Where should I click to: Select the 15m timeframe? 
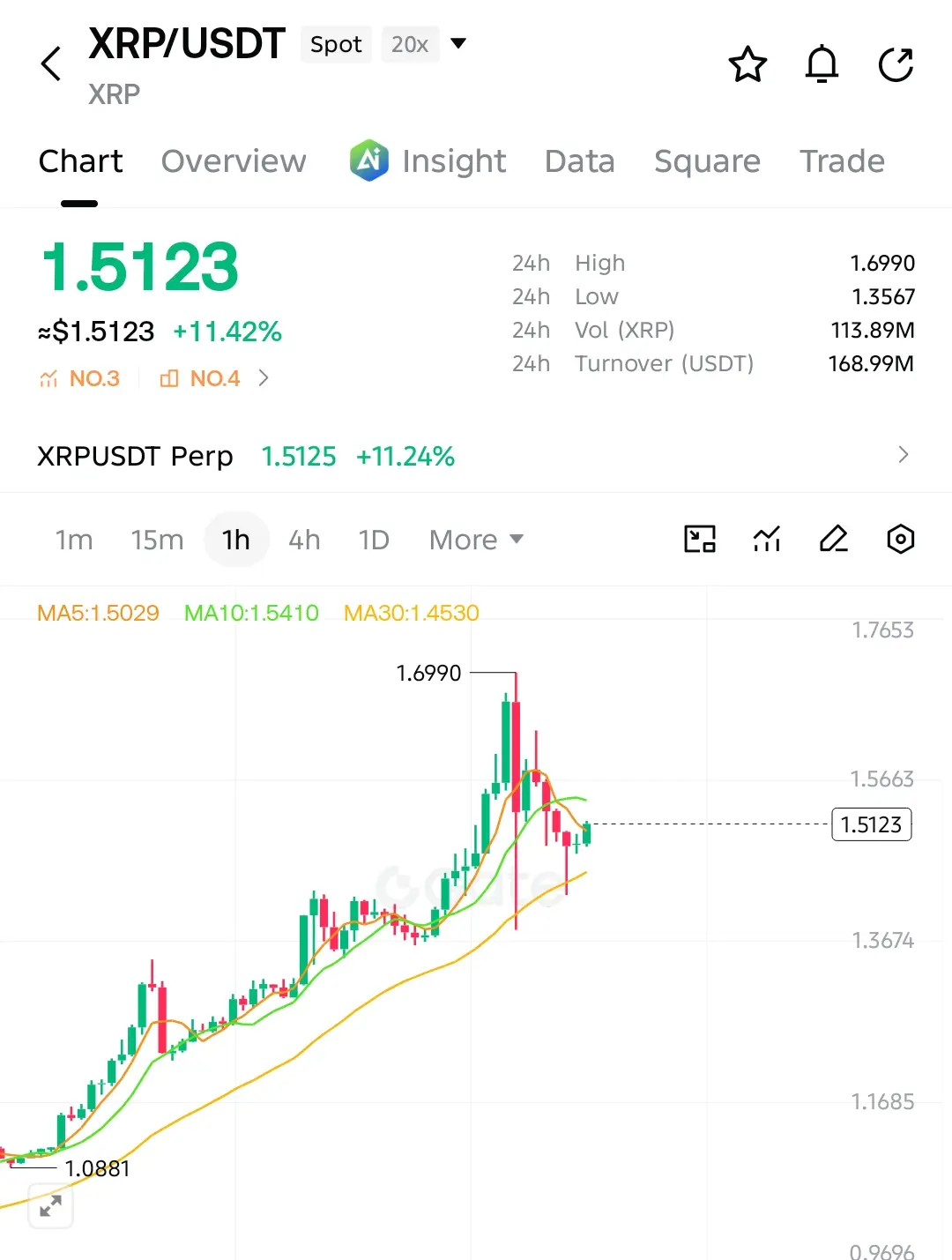tap(157, 540)
